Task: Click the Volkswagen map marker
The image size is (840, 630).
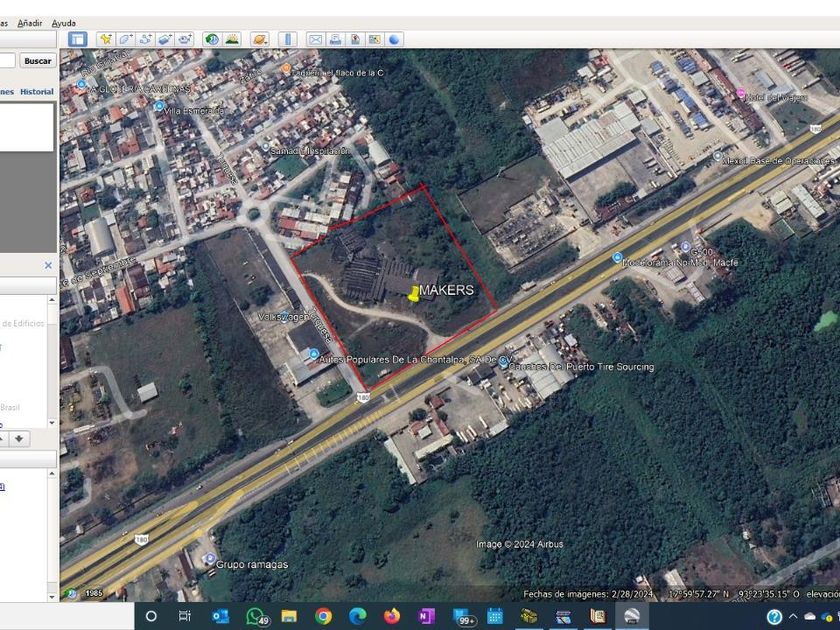Action: click(x=284, y=317)
